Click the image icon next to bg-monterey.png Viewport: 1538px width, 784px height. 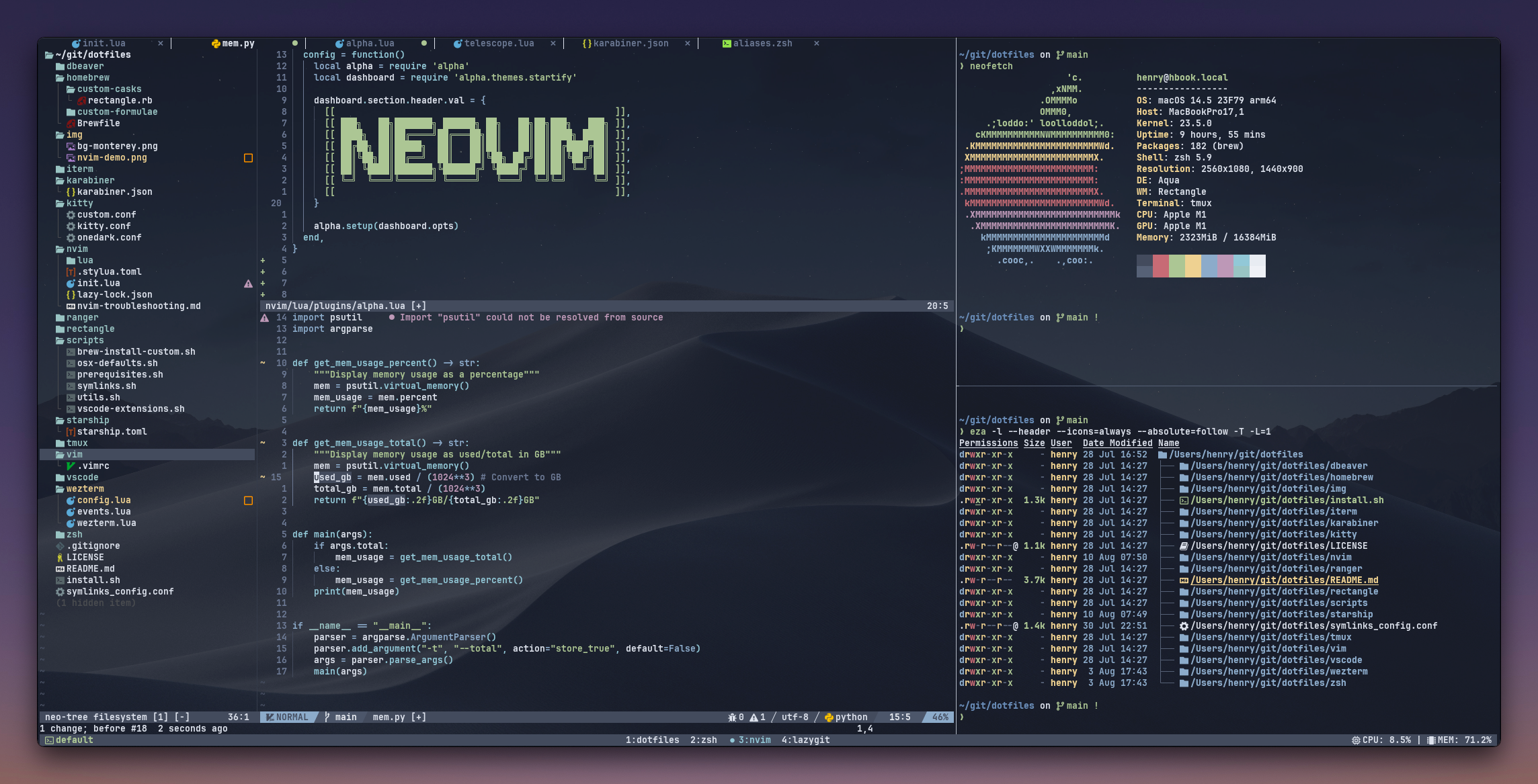point(71,146)
